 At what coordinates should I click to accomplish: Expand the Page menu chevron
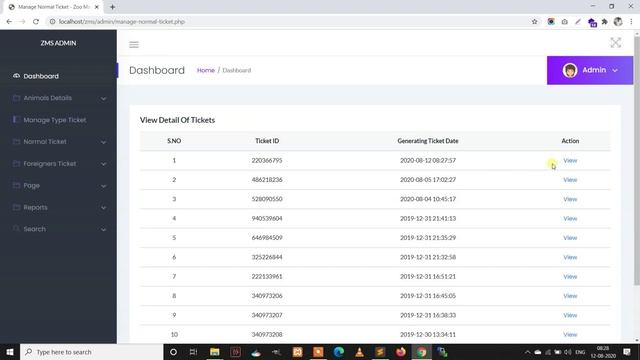[104, 186]
